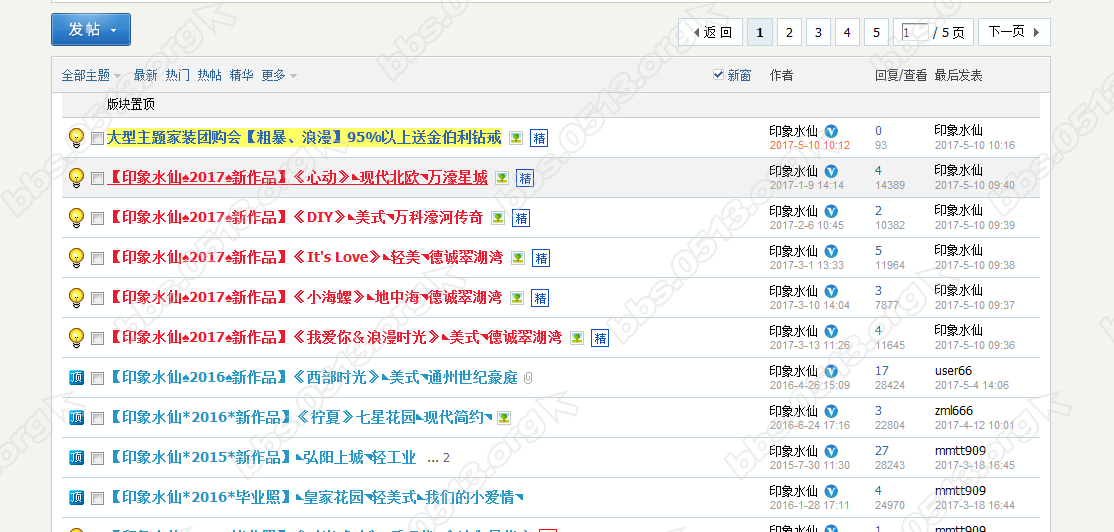1114x532 pixels.
Task: Click the 精 badge on 《我爱你&浪漫时光》 thread
Action: point(600,337)
